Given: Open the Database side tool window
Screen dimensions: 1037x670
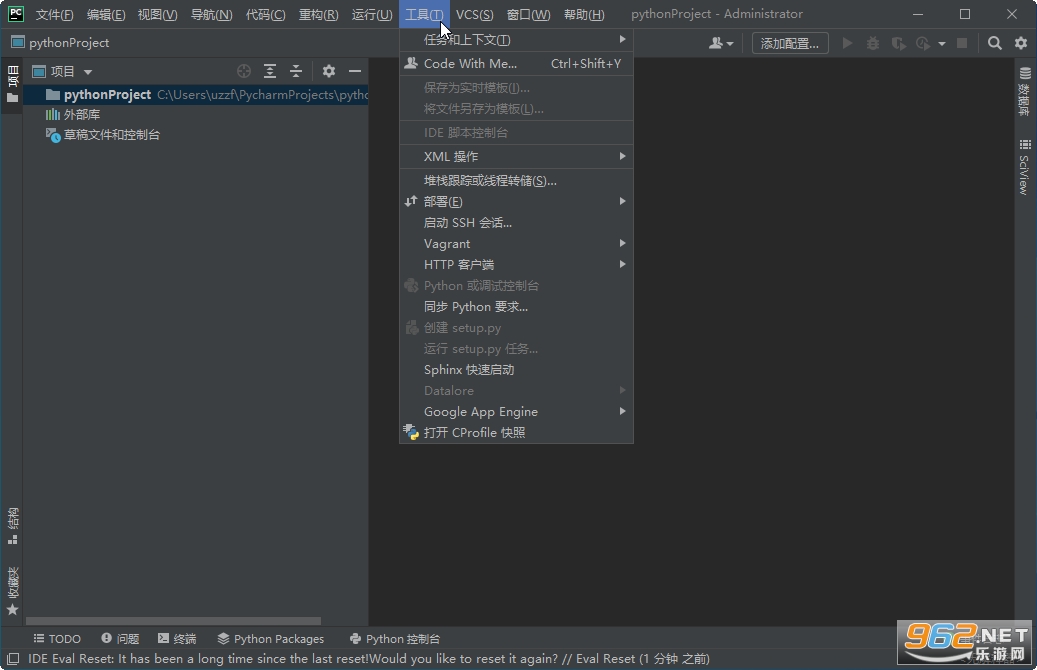Looking at the screenshot, I should pos(1024,91).
